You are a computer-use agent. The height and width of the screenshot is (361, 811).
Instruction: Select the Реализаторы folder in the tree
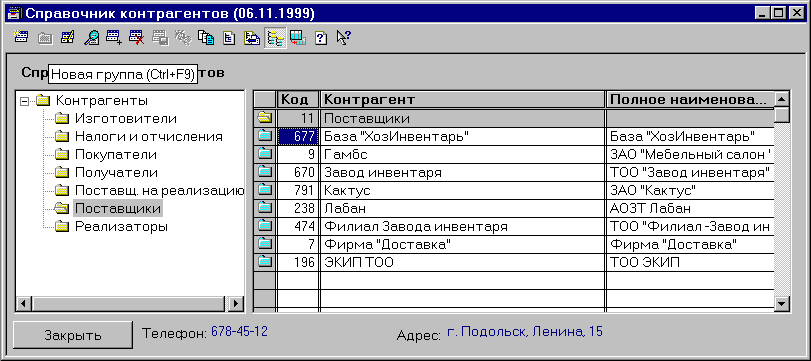coord(121,227)
